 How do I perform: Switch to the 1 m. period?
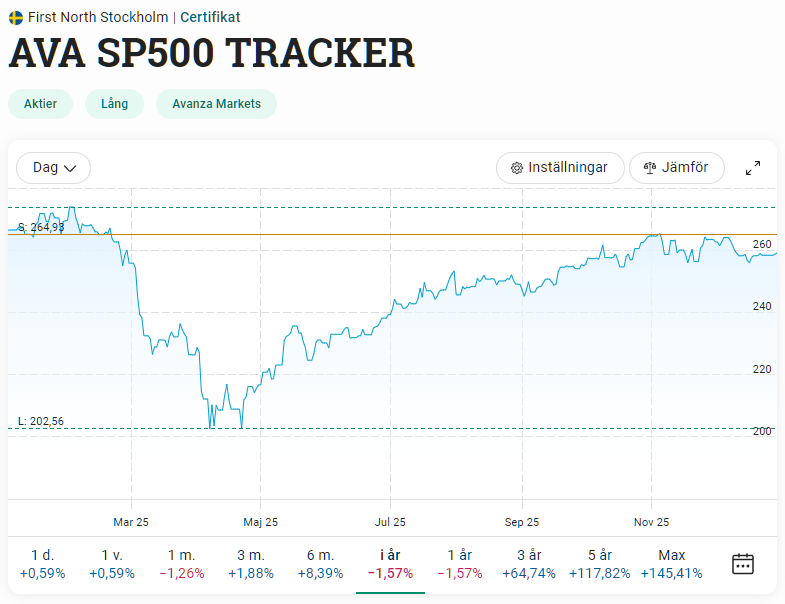[x=182, y=564]
